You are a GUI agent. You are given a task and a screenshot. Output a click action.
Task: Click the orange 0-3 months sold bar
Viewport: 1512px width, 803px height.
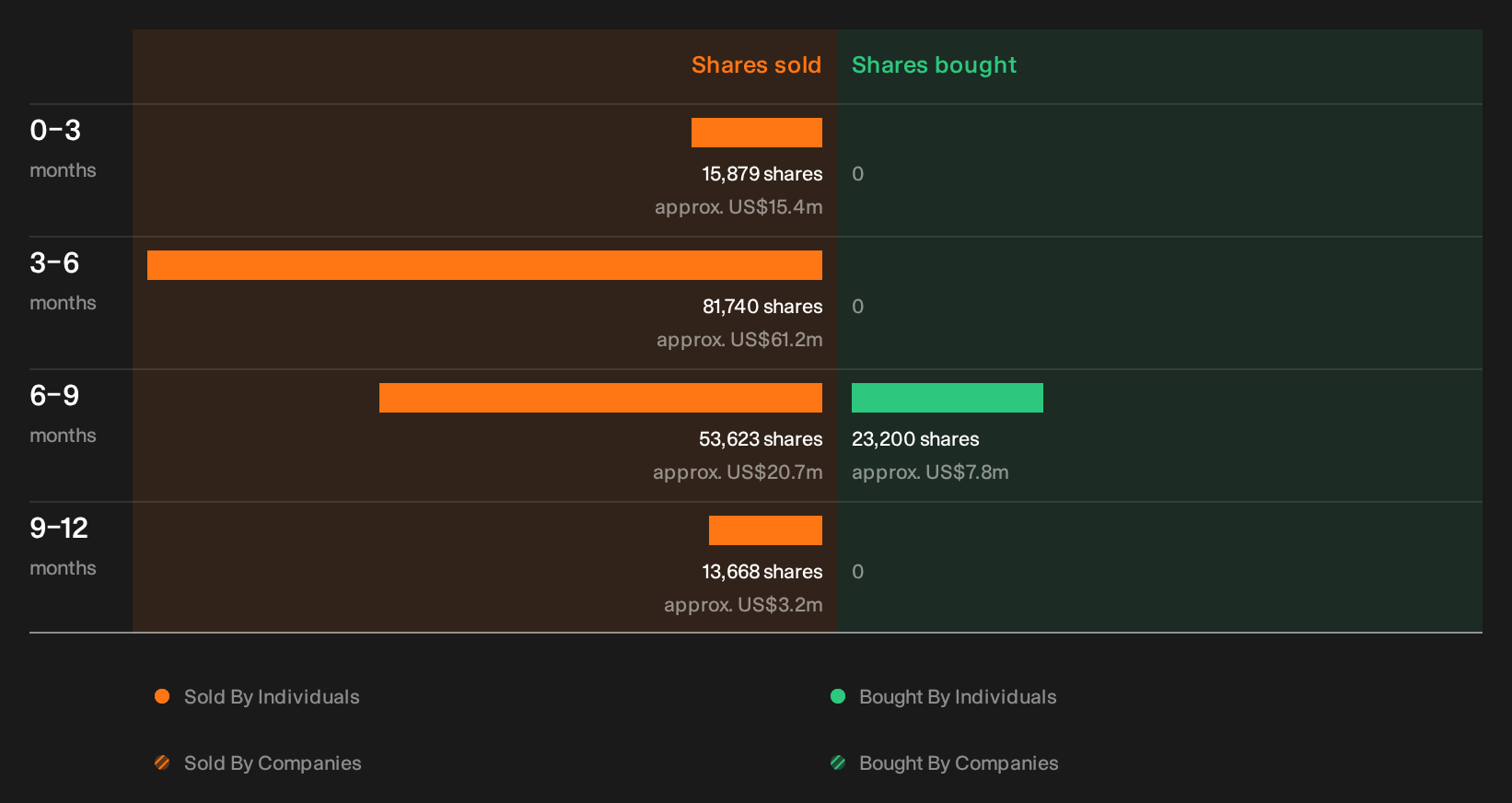point(757,133)
